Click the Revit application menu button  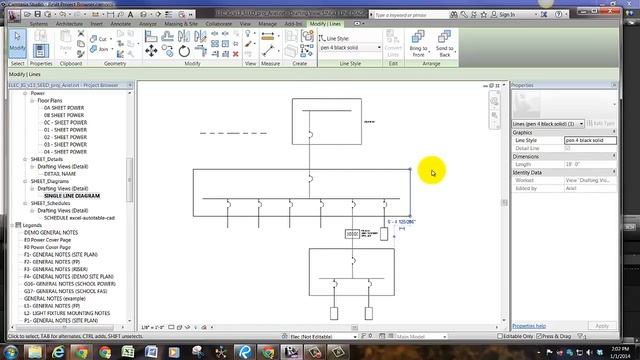[13, 16]
